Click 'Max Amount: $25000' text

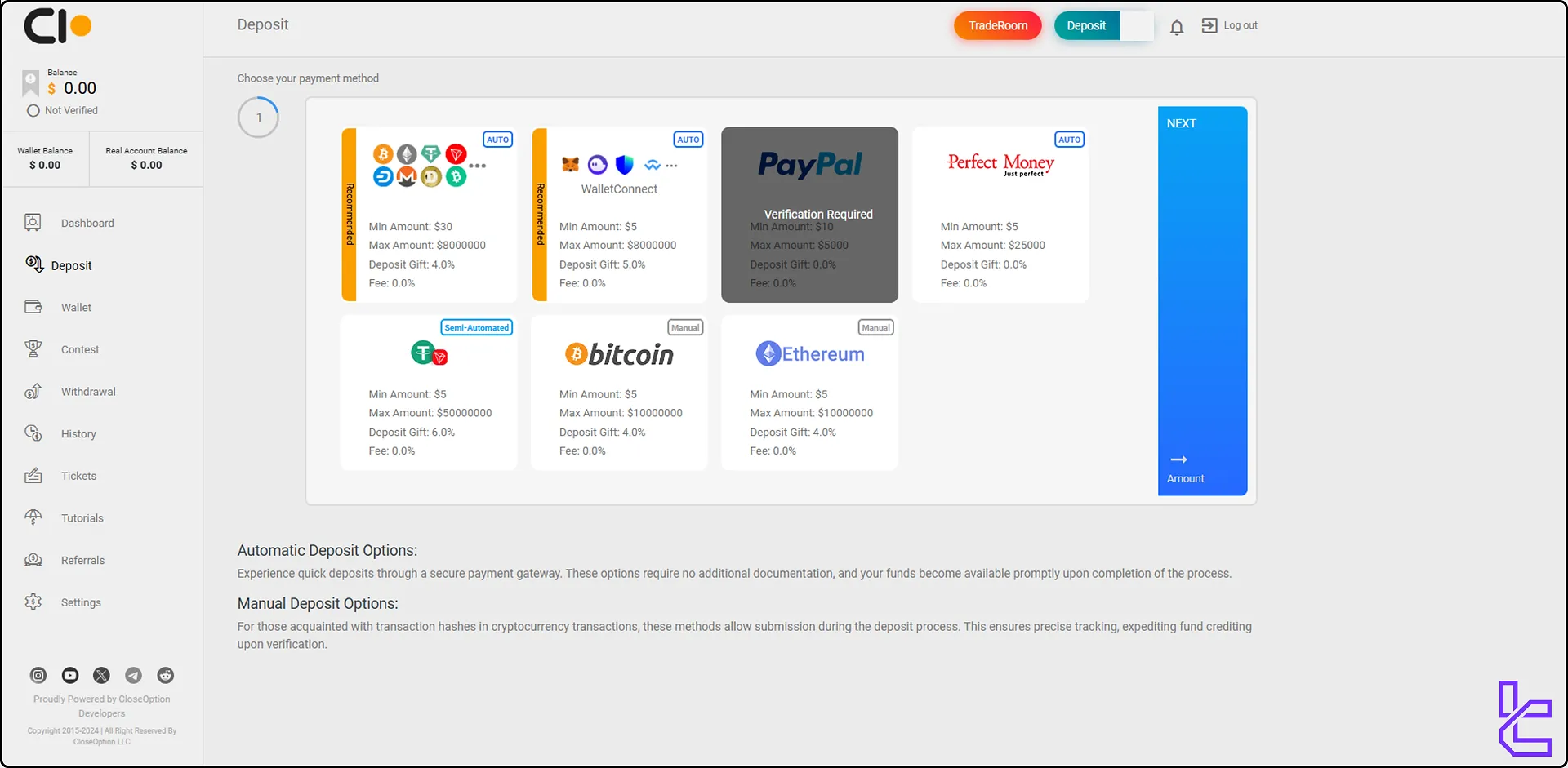pos(992,245)
